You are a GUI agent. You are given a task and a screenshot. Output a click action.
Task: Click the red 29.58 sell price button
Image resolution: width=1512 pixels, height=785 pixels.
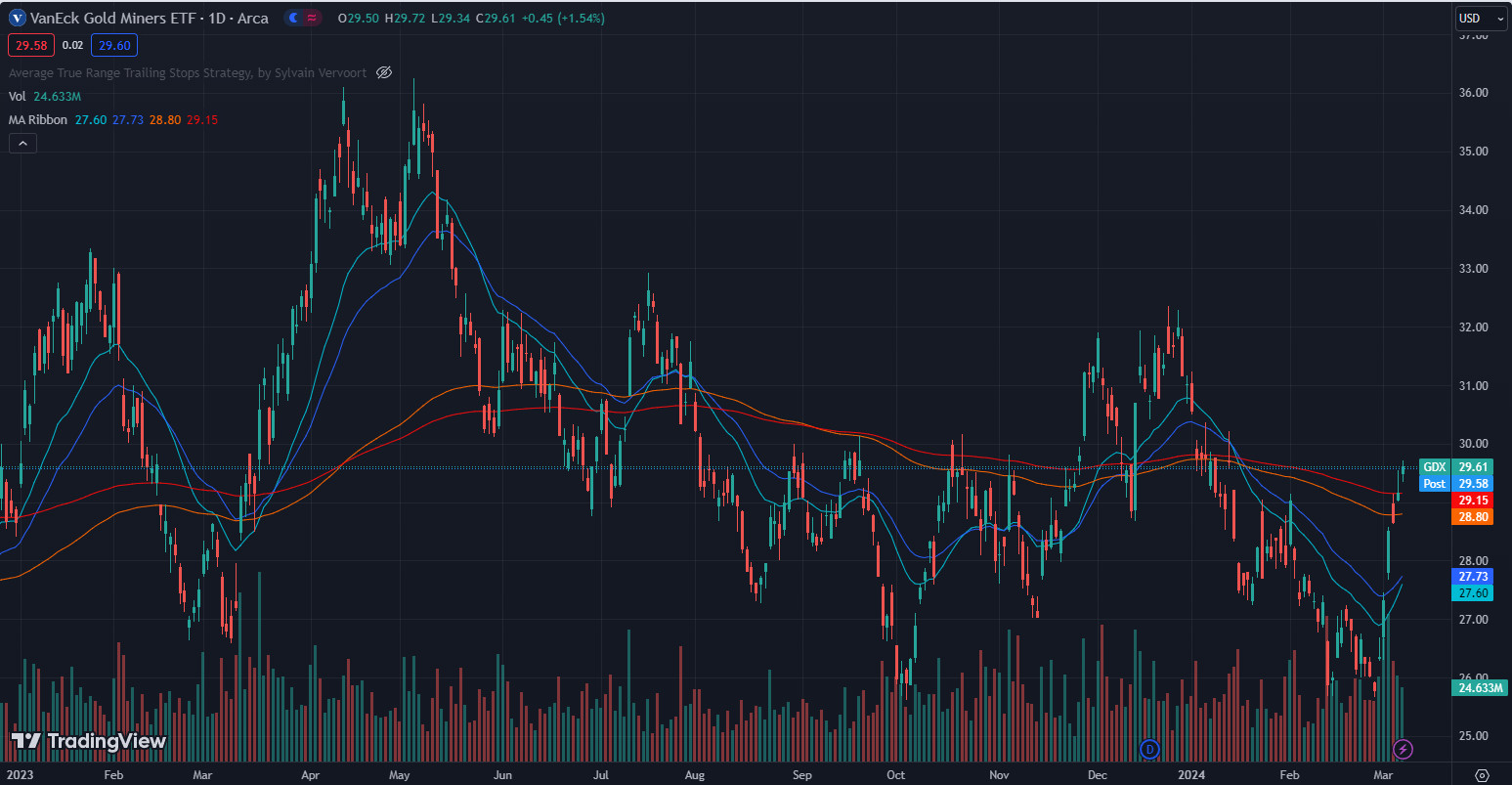pyautogui.click(x=31, y=45)
